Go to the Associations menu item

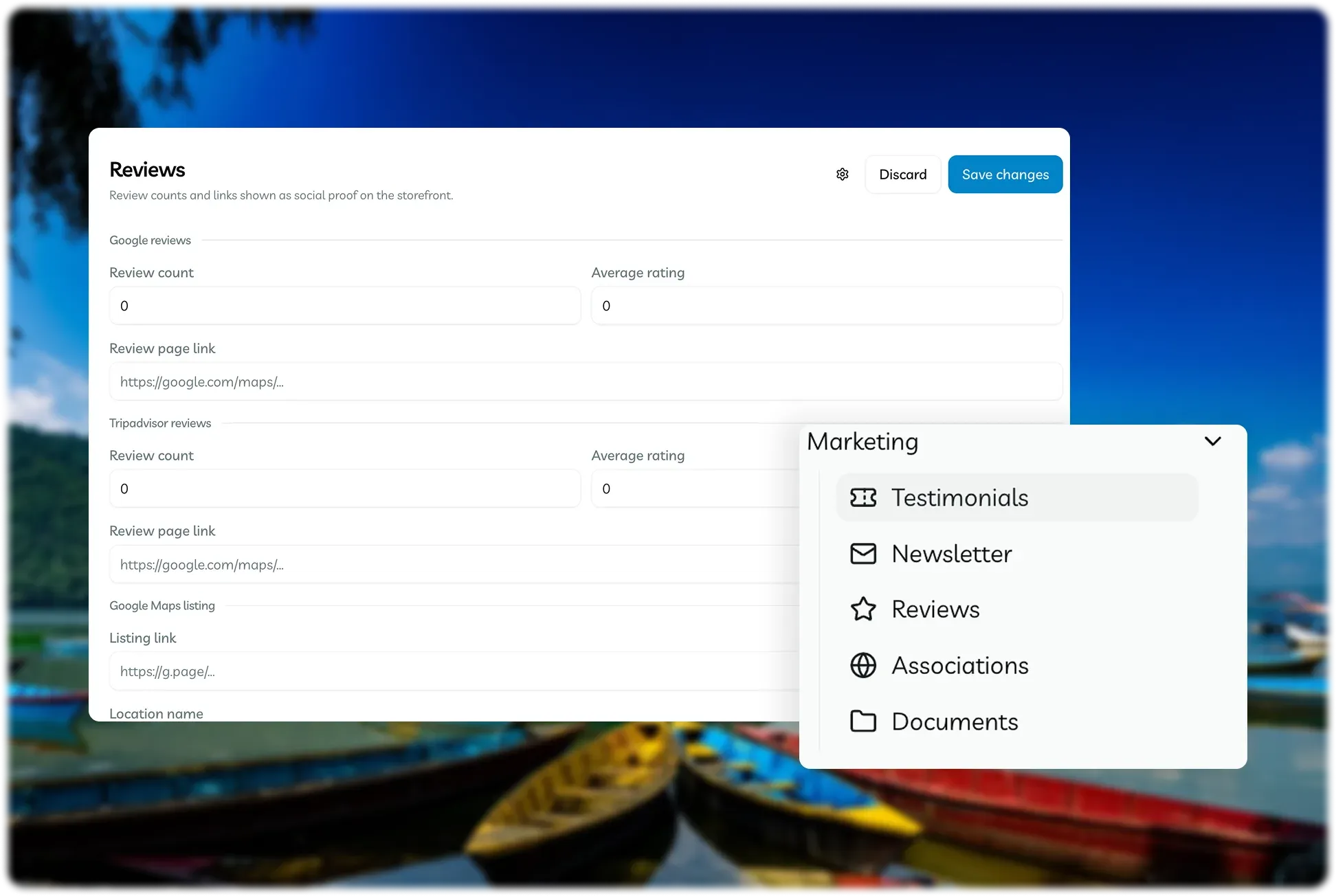pyautogui.click(x=1017, y=666)
